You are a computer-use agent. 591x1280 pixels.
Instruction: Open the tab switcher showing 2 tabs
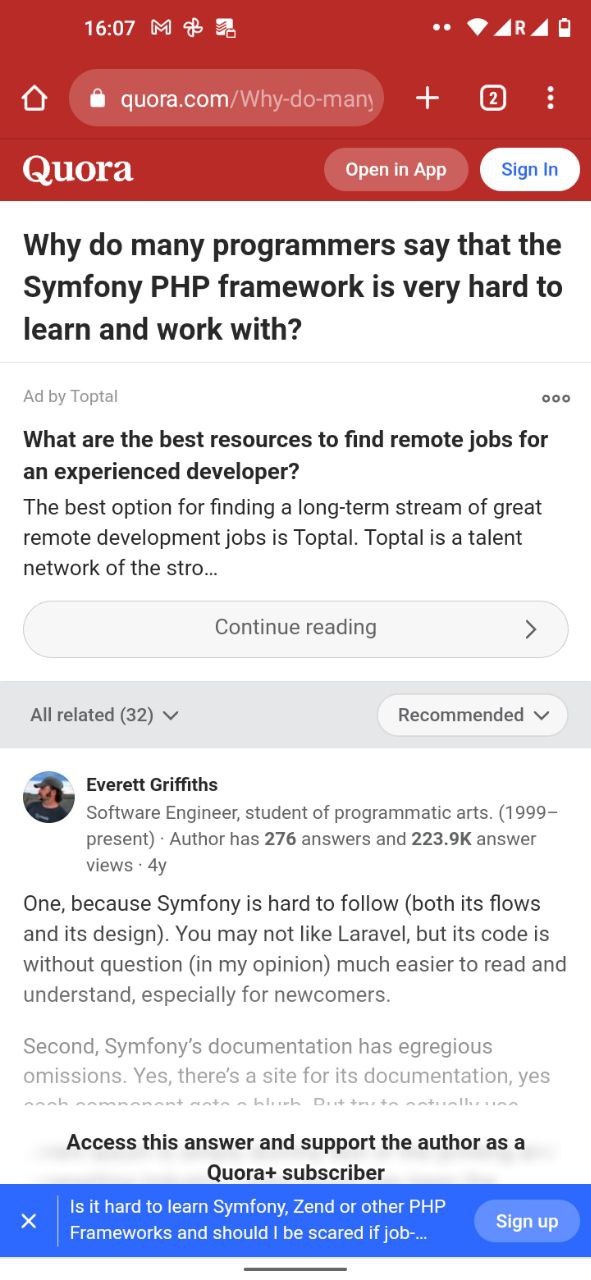[492, 98]
